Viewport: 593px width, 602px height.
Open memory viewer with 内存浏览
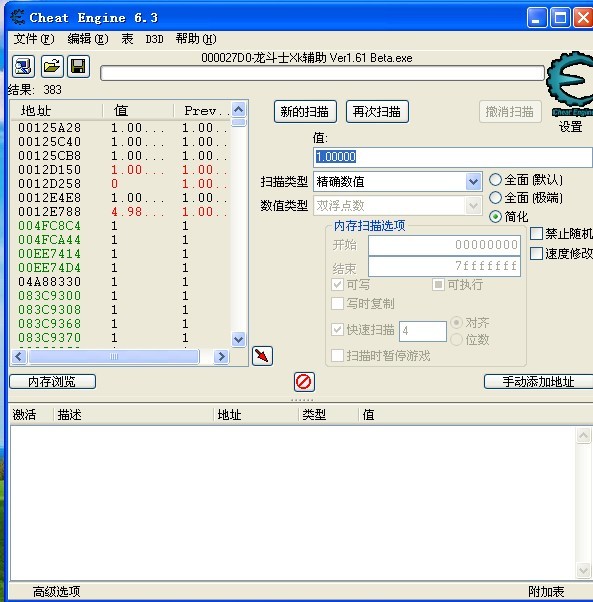(x=53, y=382)
